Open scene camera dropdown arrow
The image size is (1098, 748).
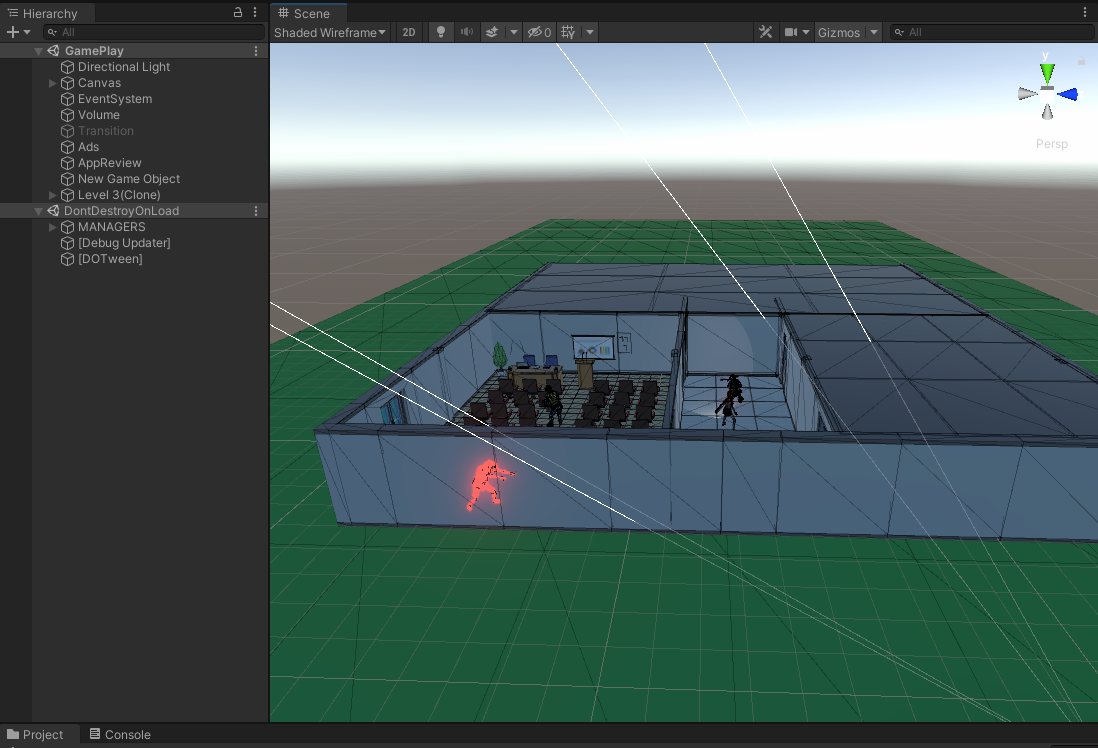point(806,32)
